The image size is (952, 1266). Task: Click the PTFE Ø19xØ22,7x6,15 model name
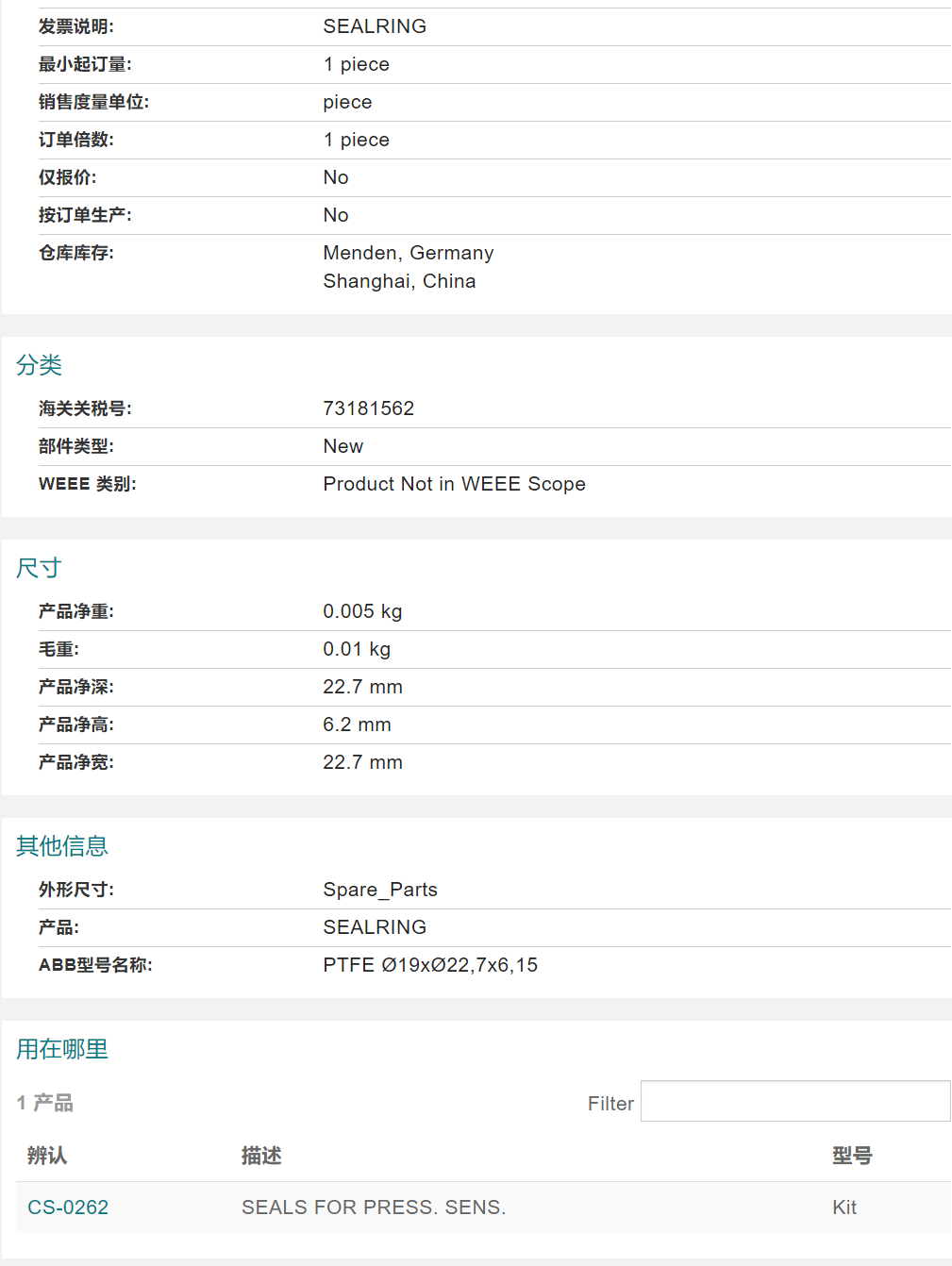[x=430, y=965]
